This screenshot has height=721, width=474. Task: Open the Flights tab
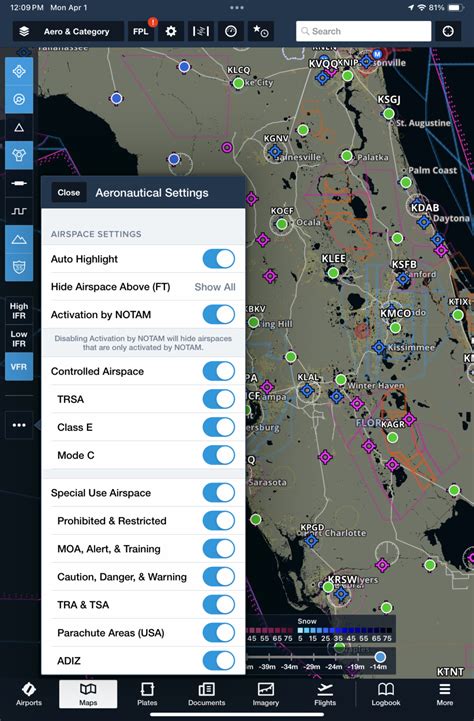click(x=325, y=694)
